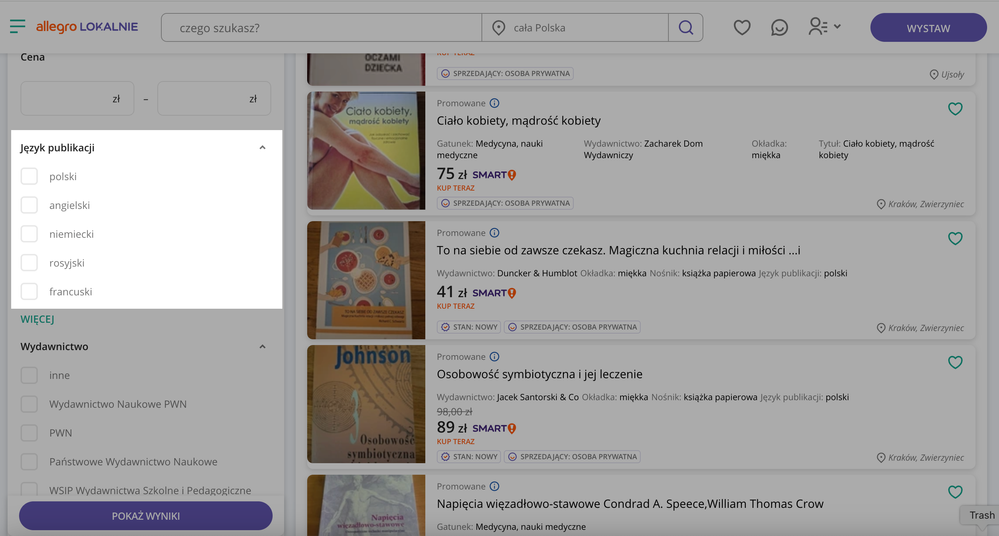Screen dimensions: 999x536
Task: Click WIĘCEJ to show more languages
Action: coord(37,319)
